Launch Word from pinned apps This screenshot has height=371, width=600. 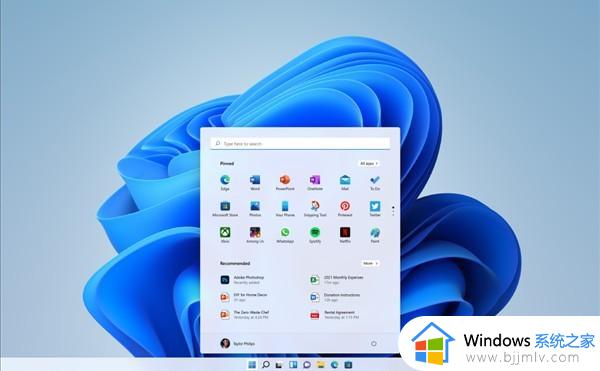click(x=255, y=182)
